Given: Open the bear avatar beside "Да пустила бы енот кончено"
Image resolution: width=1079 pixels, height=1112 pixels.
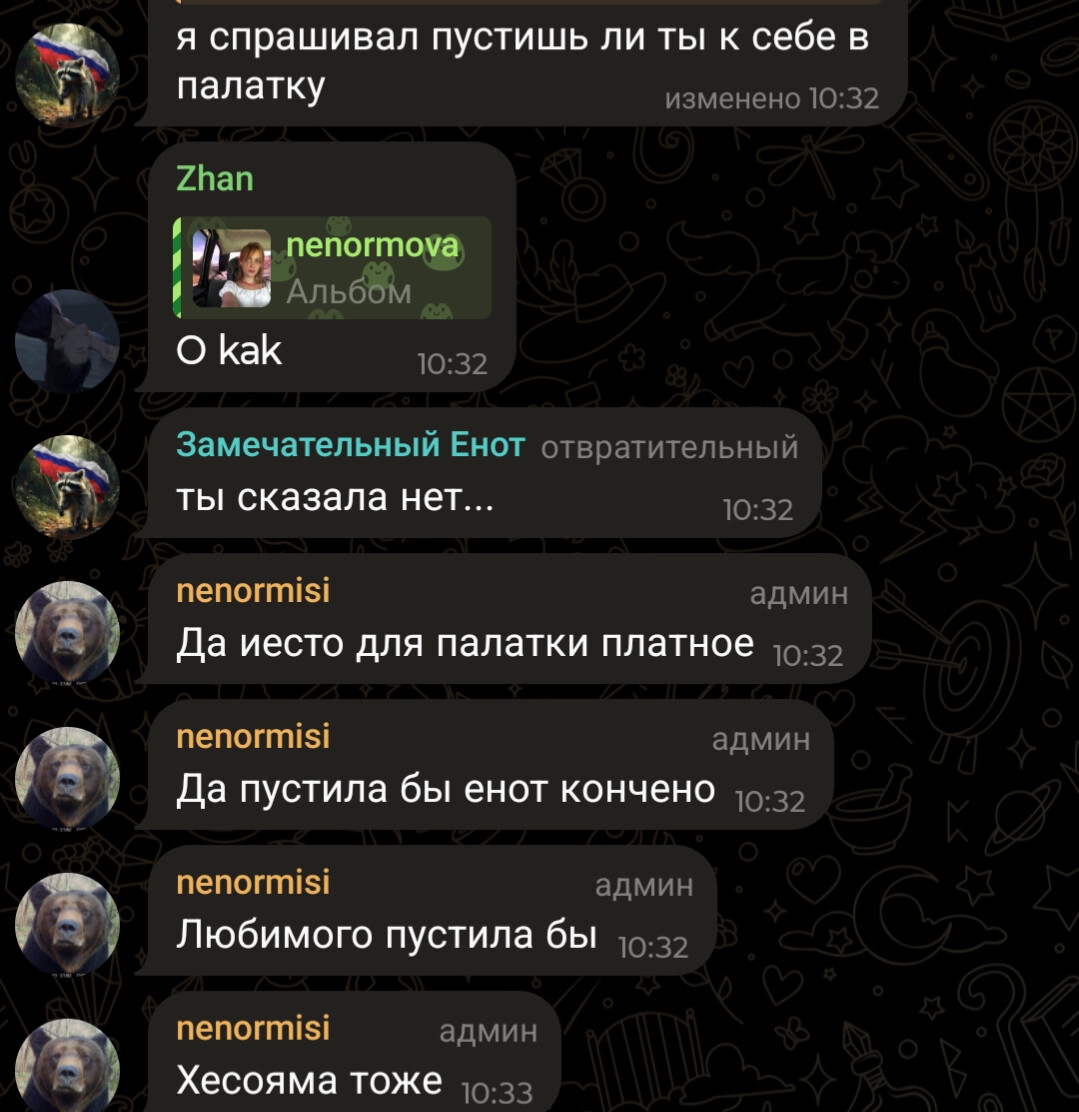Looking at the screenshot, I should [67, 779].
